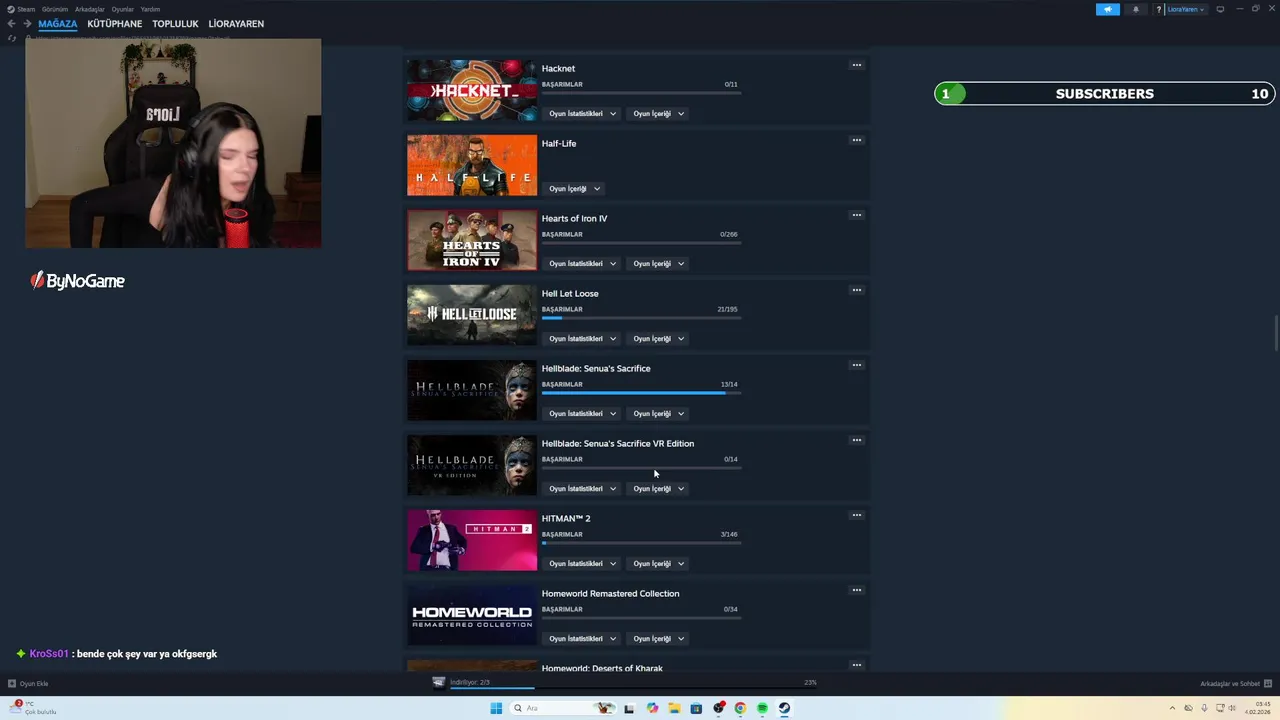Screen dimensions: 1280x720
Task: Click the Oyun Ekle plus icon
Action: point(12,684)
